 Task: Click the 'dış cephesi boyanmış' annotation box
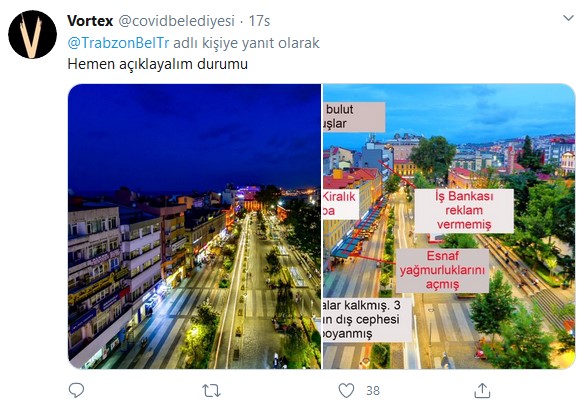[x=367, y=320]
